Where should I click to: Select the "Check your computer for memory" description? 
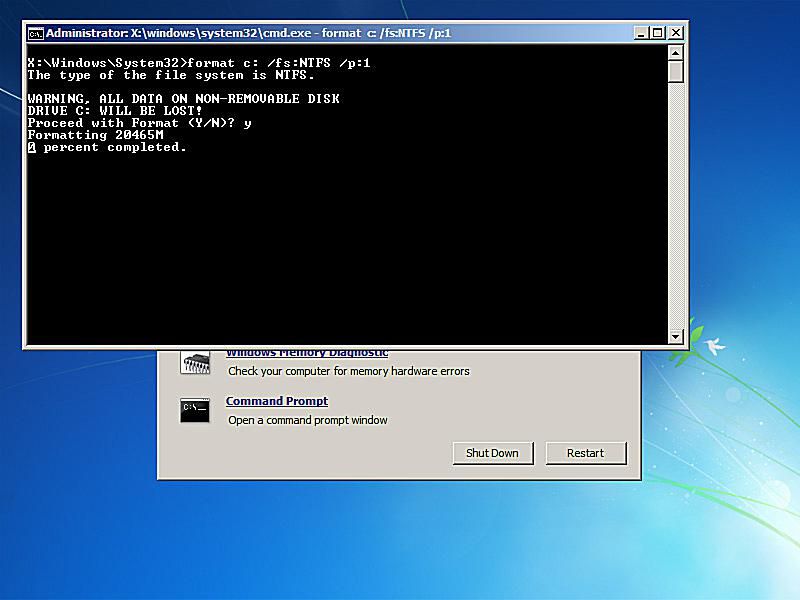348,371
